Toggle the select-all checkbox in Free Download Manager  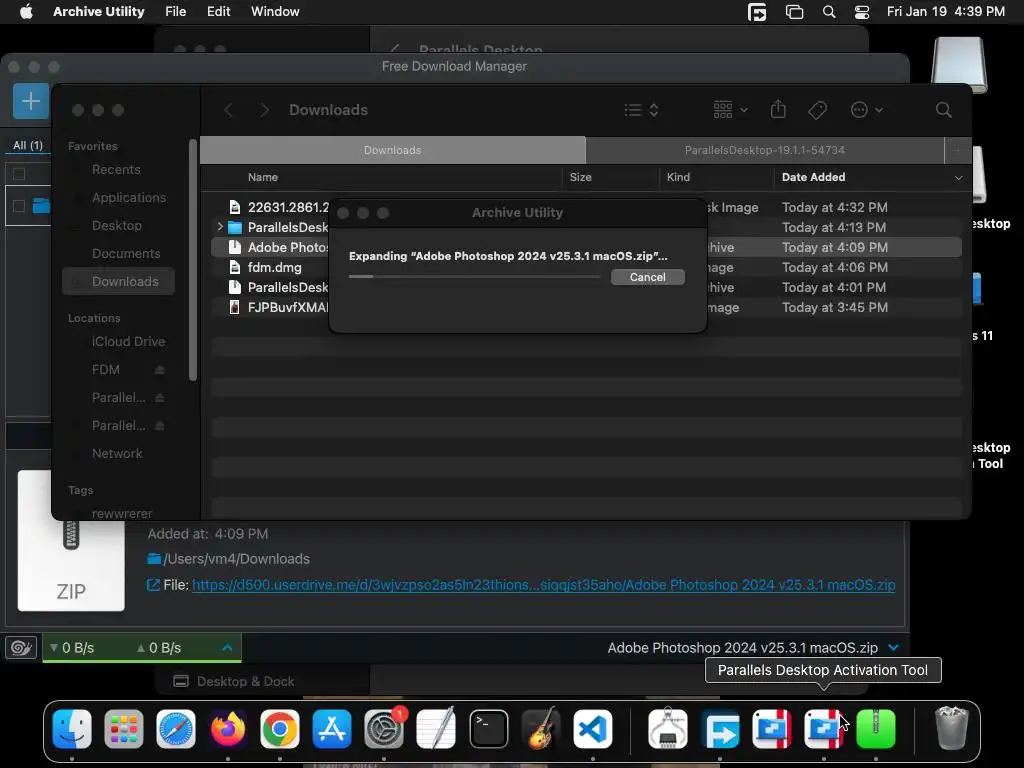pos(19,174)
